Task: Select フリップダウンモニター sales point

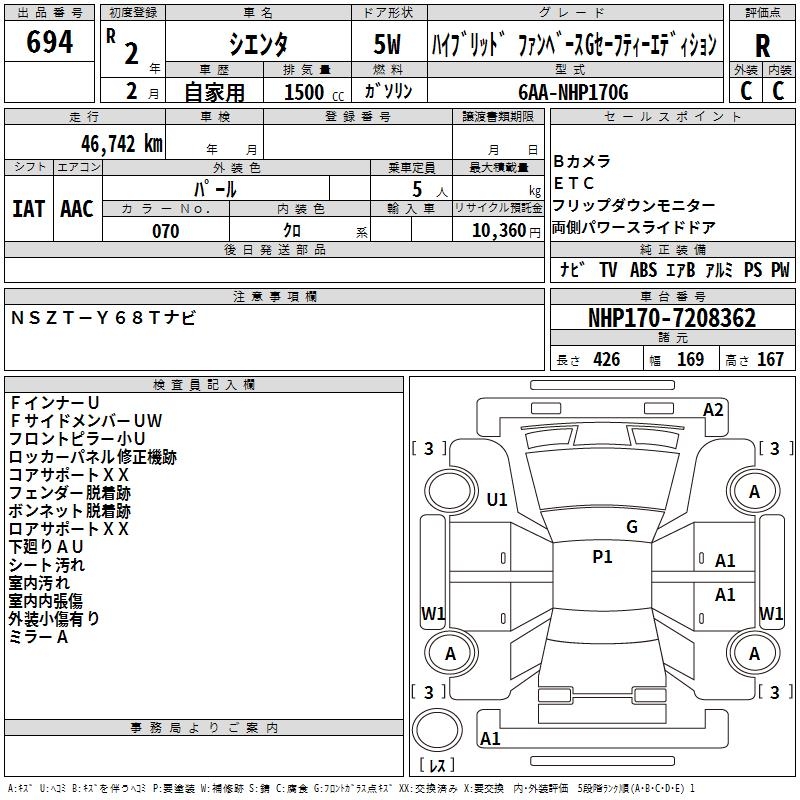Action: [x=634, y=205]
